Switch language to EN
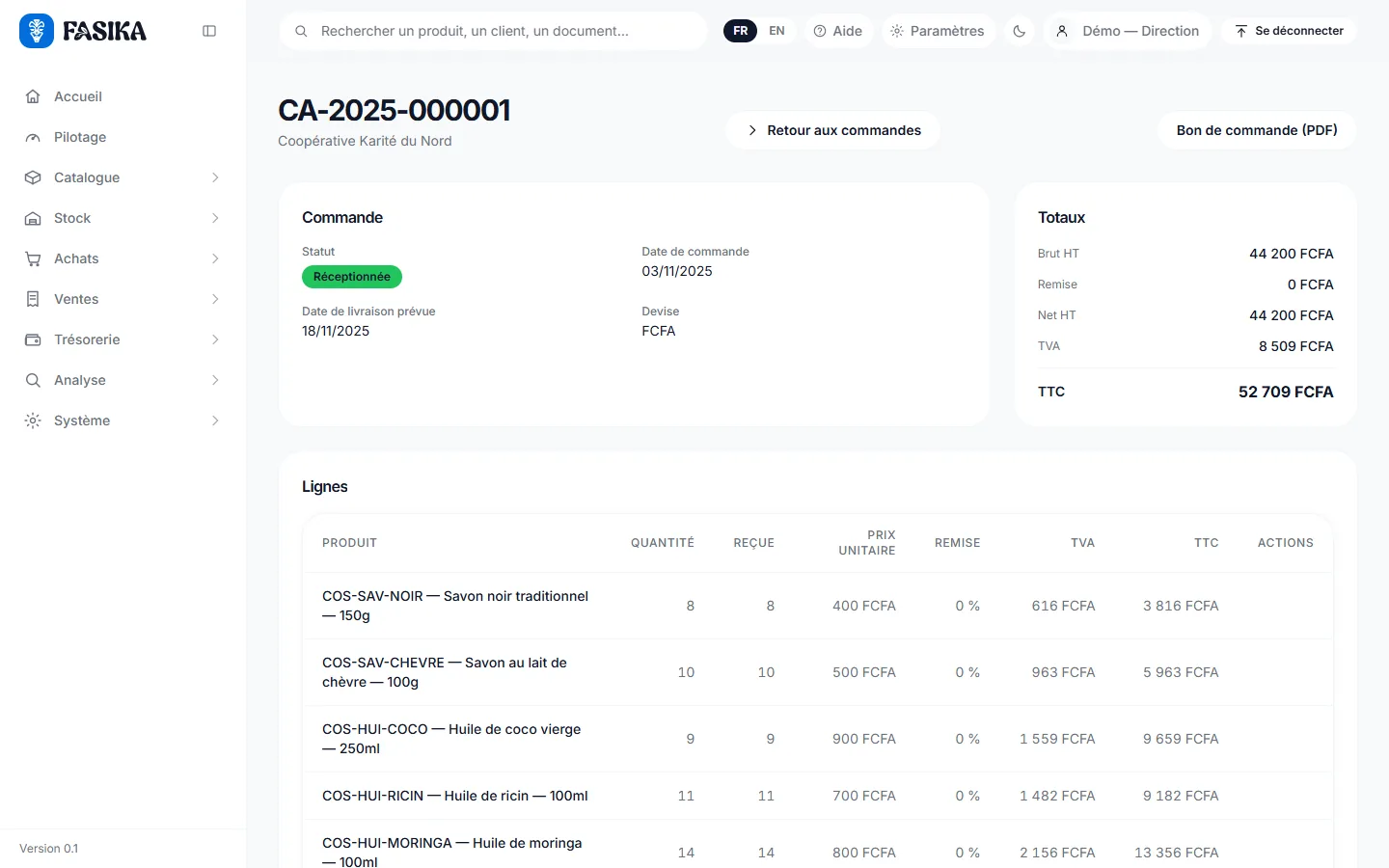Image resolution: width=1389 pixels, height=868 pixels. tap(776, 31)
